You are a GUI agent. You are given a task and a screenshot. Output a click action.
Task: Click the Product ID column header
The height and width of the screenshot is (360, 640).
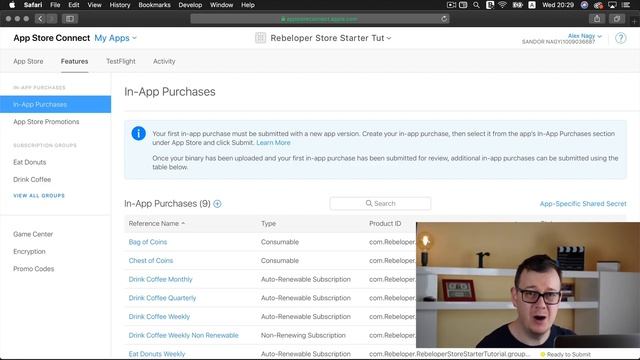(x=385, y=224)
